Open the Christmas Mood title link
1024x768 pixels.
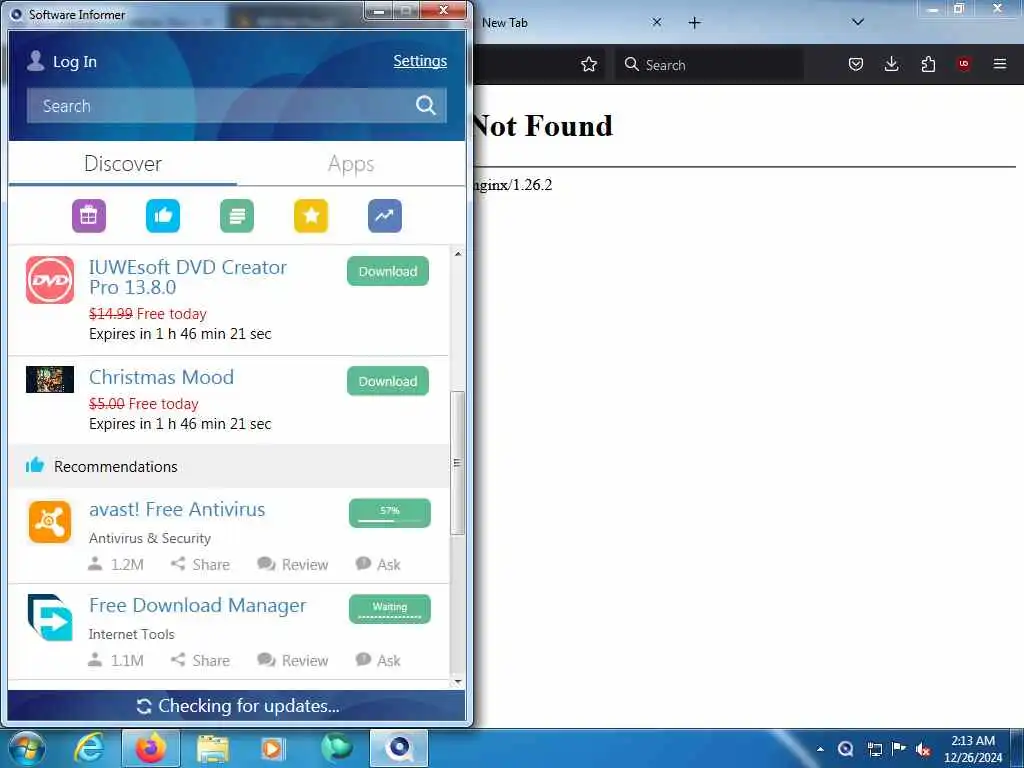click(161, 377)
